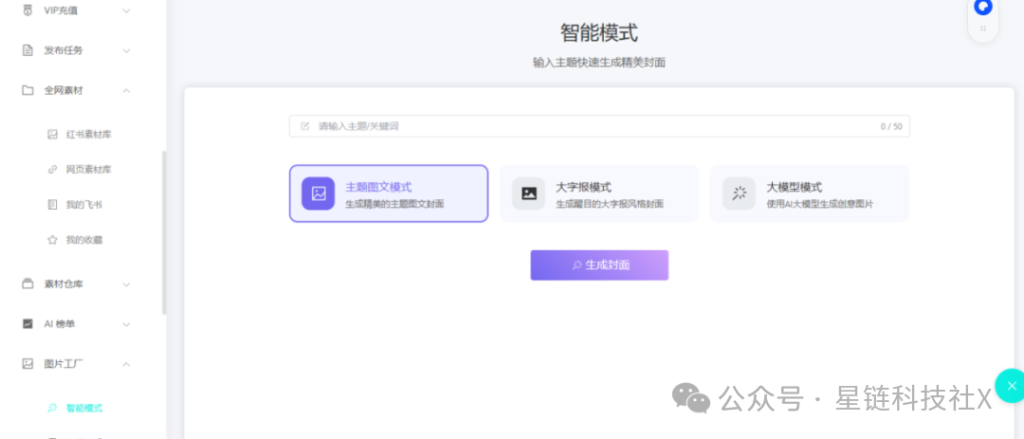This screenshot has width=1024, height=439.
Task: Click the 大模型模式 spinner icon
Action: (739, 193)
